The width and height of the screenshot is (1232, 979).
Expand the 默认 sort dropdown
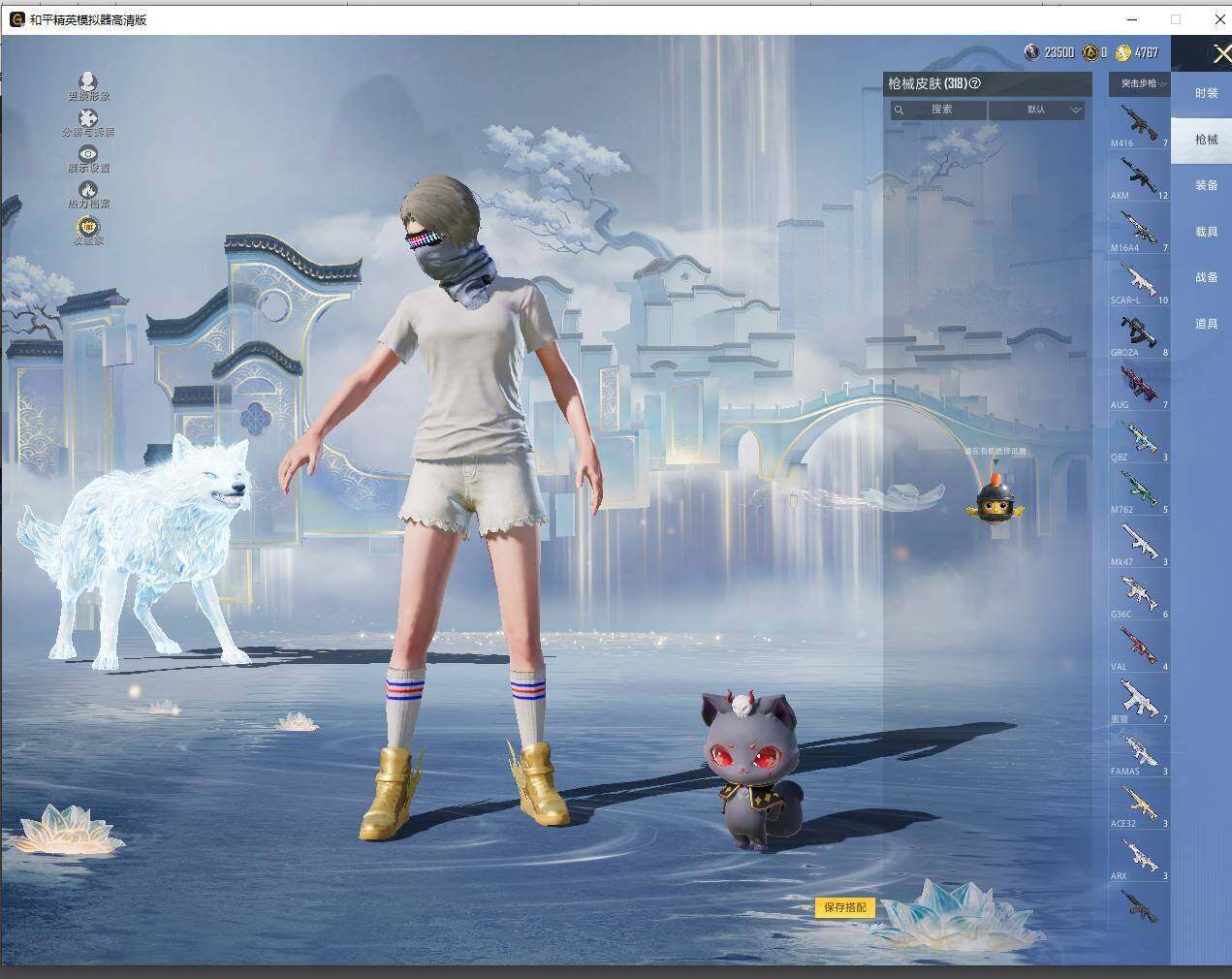tap(1036, 111)
